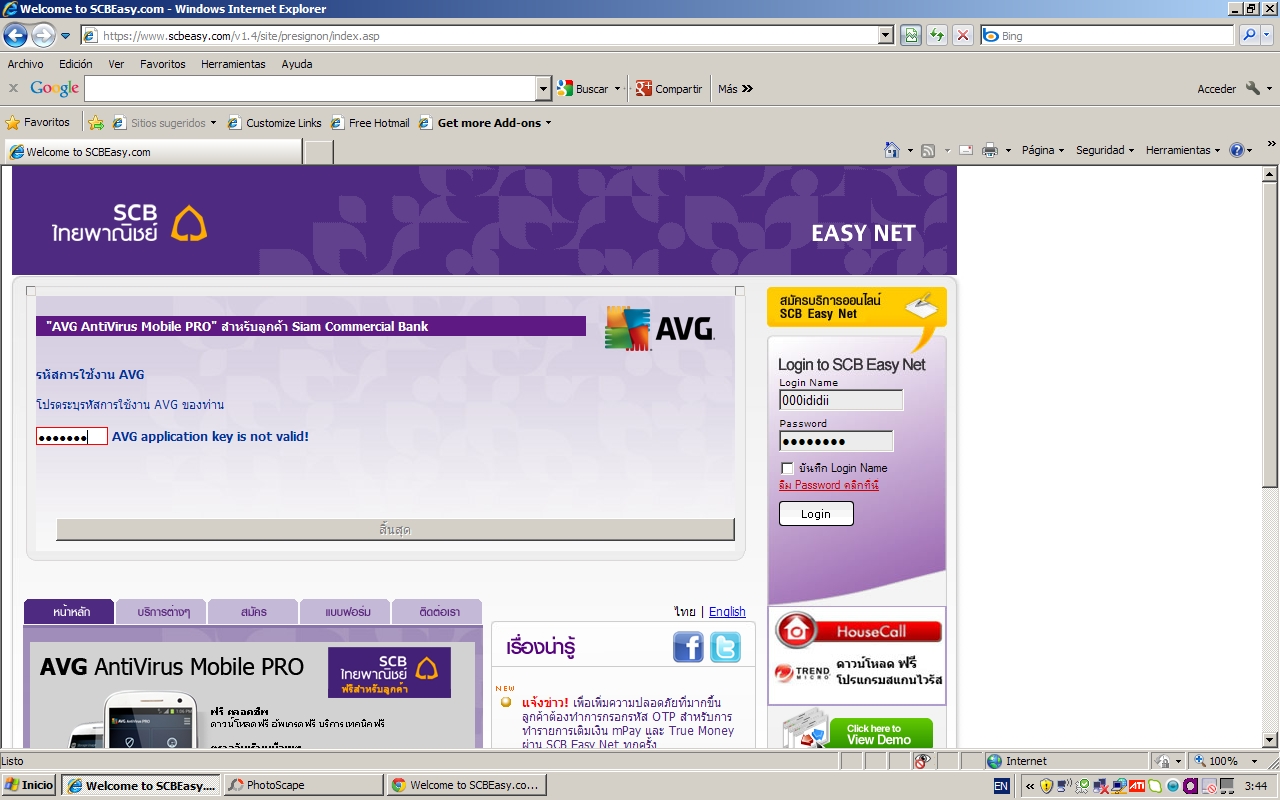Click the Login Name input field
The width and height of the screenshot is (1280, 800).
[841, 400]
